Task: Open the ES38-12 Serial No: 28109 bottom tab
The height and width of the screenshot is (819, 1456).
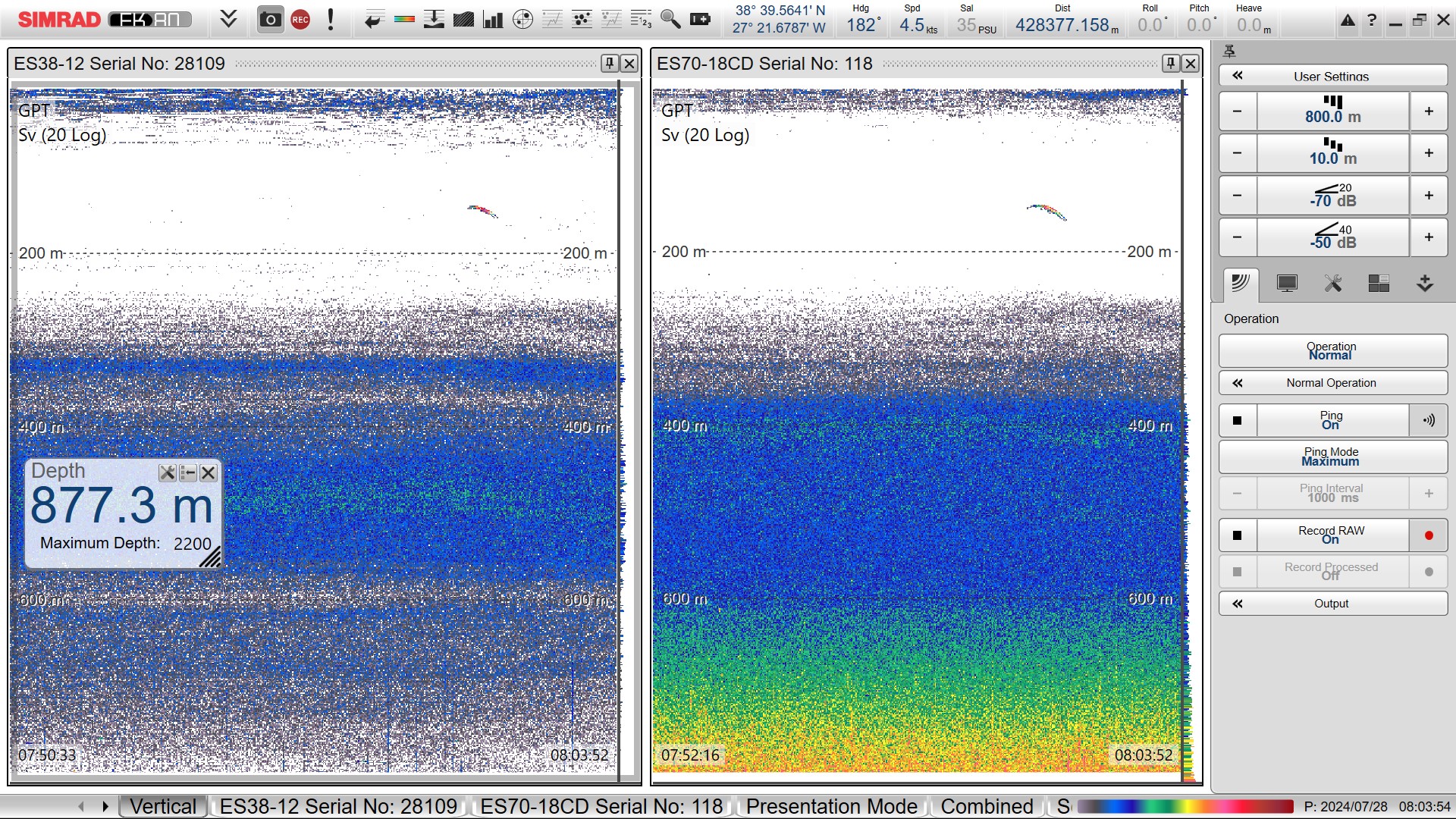Action: 338,806
